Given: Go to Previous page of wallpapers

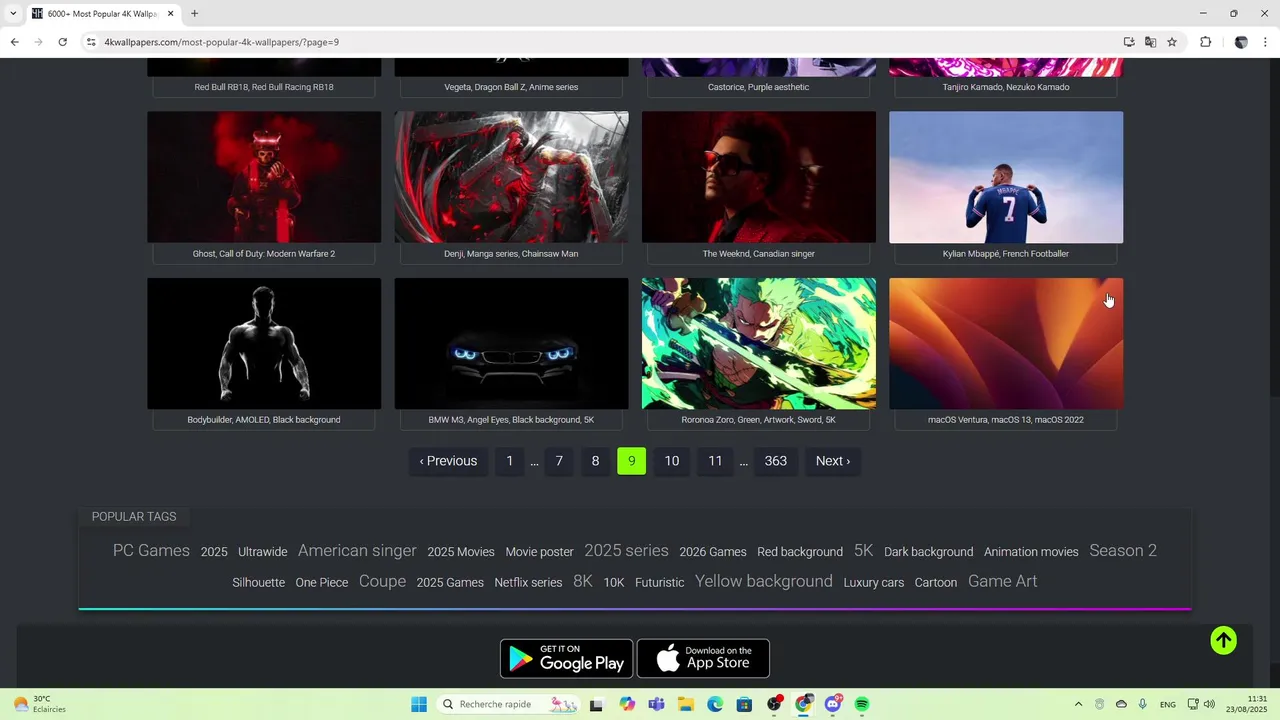Looking at the screenshot, I should point(448,461).
